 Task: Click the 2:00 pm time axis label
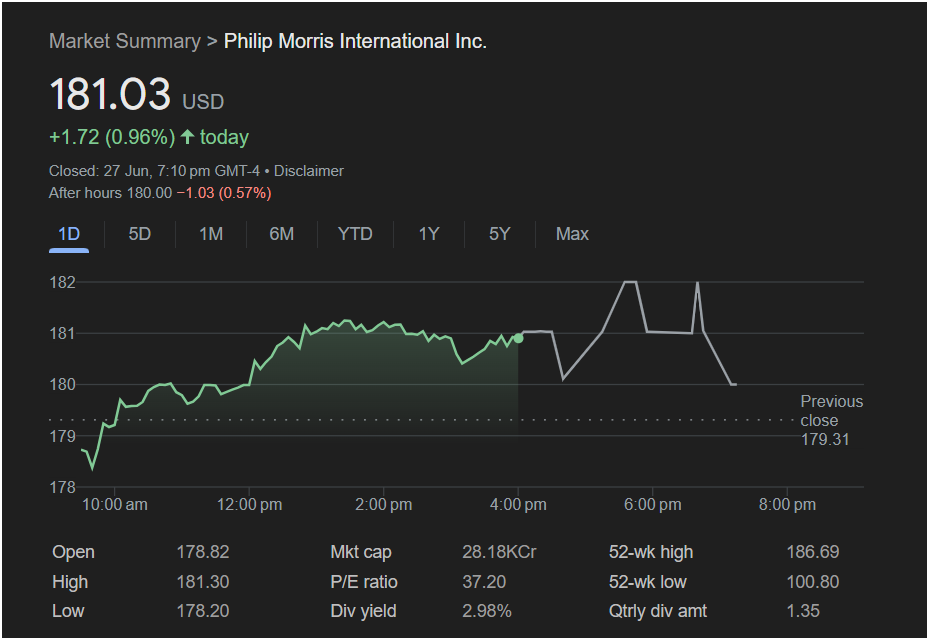point(383,505)
